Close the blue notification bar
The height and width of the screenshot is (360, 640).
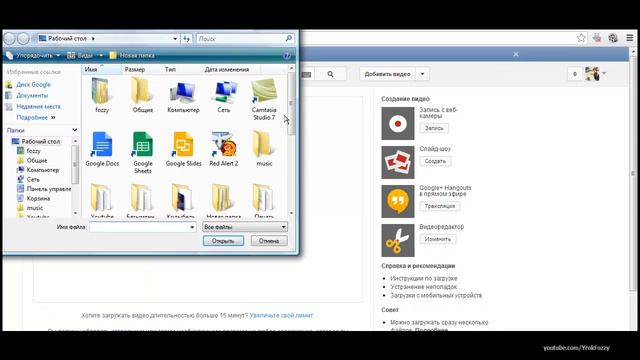516,54
